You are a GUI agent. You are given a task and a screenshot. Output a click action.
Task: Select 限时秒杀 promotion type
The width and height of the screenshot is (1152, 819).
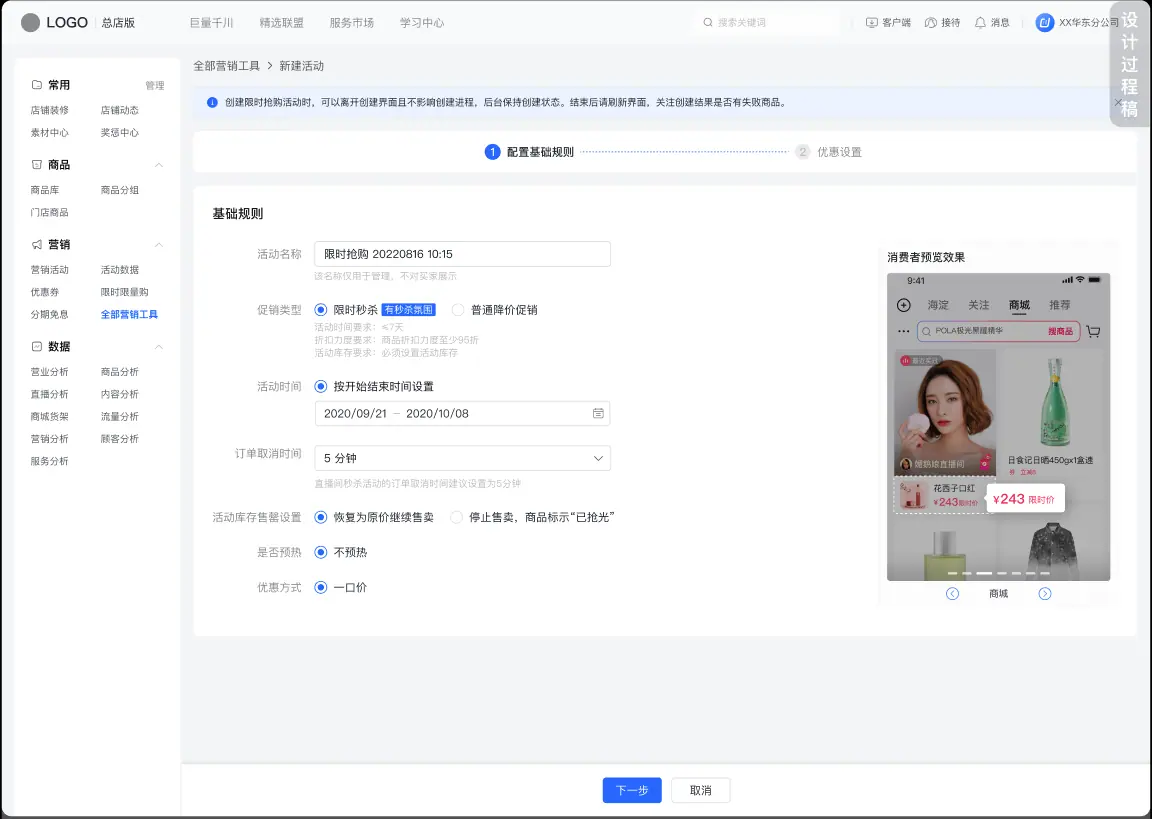(x=320, y=310)
